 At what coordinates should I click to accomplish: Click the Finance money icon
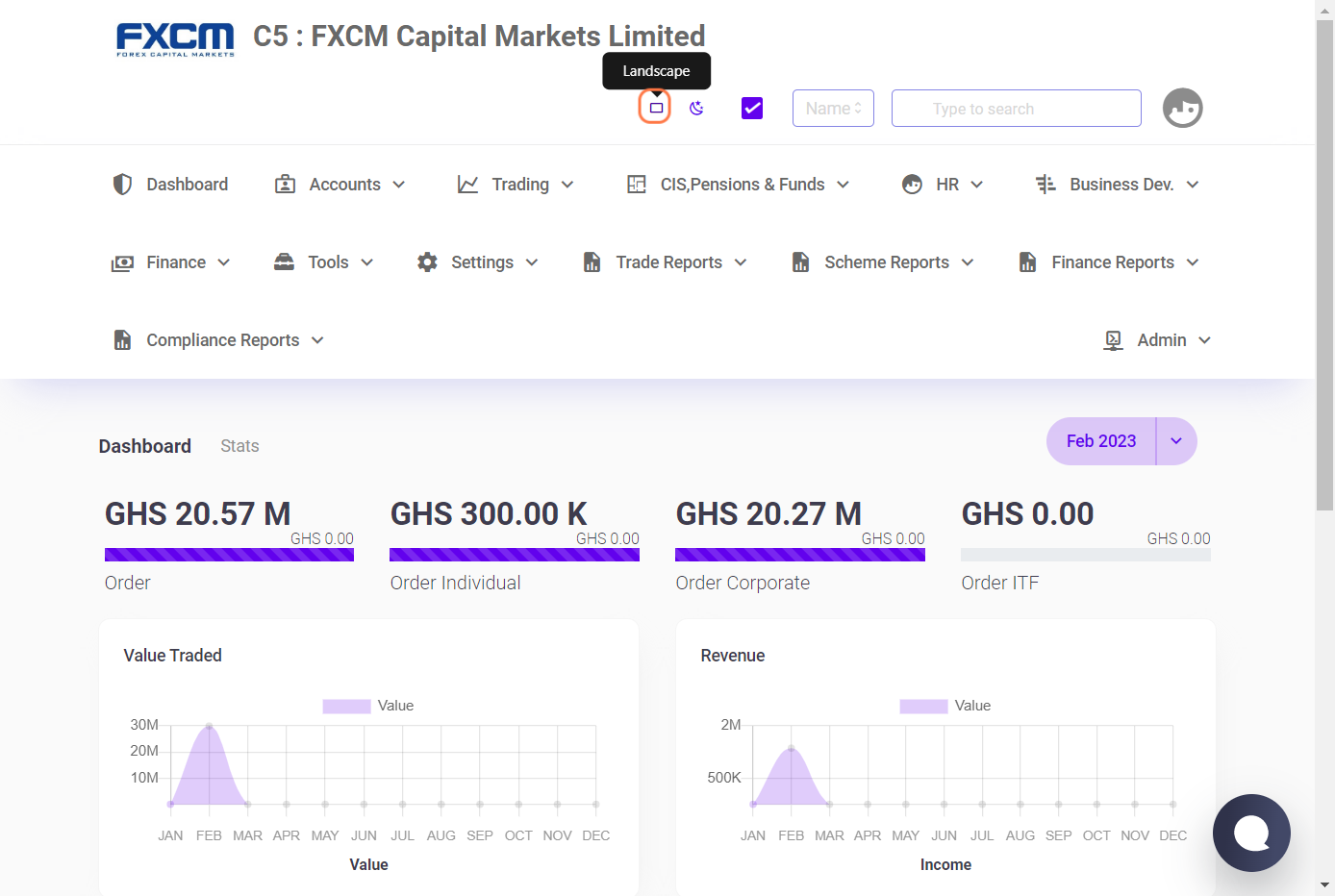(x=122, y=262)
